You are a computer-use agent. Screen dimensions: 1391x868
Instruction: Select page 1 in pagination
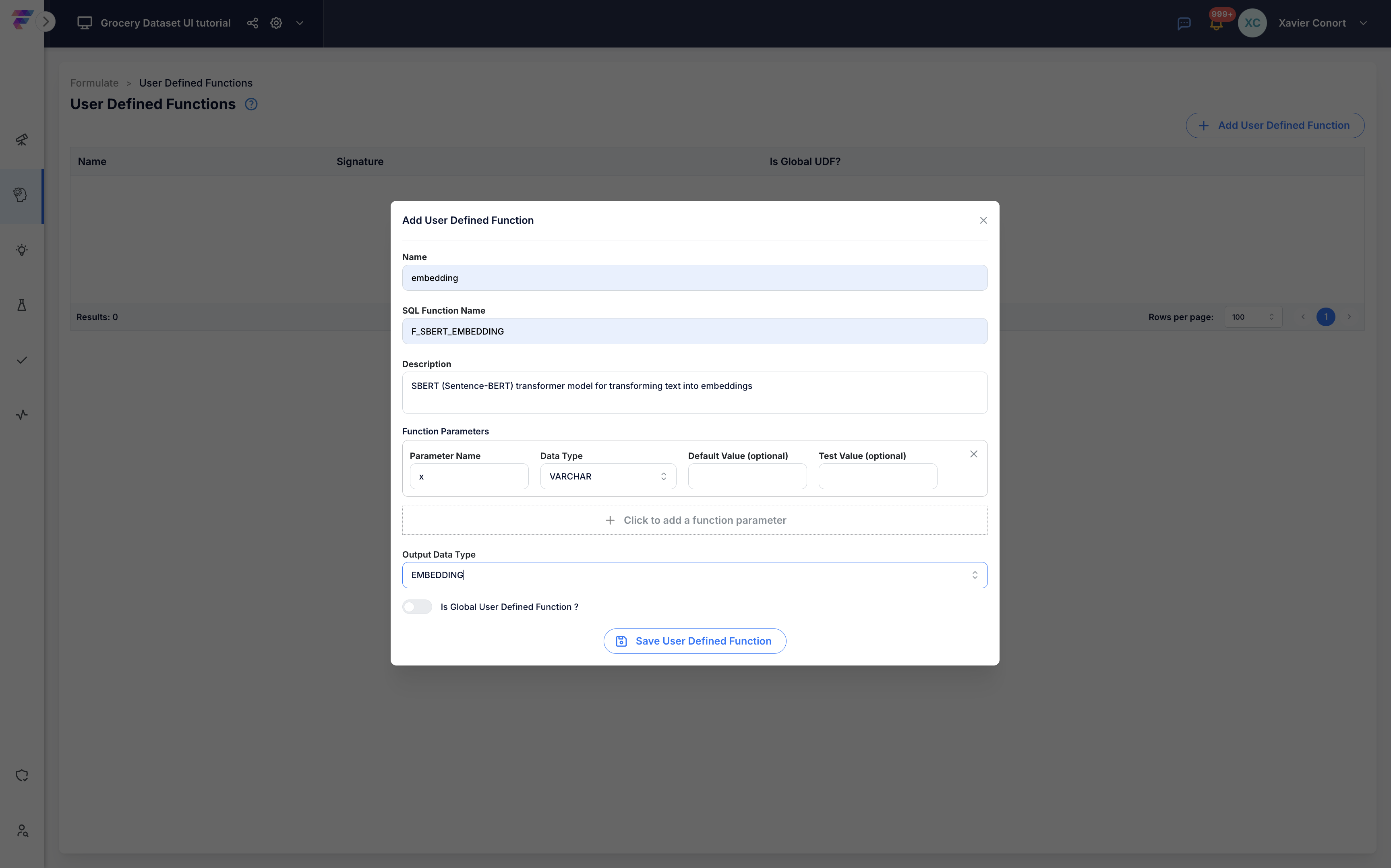point(1325,317)
